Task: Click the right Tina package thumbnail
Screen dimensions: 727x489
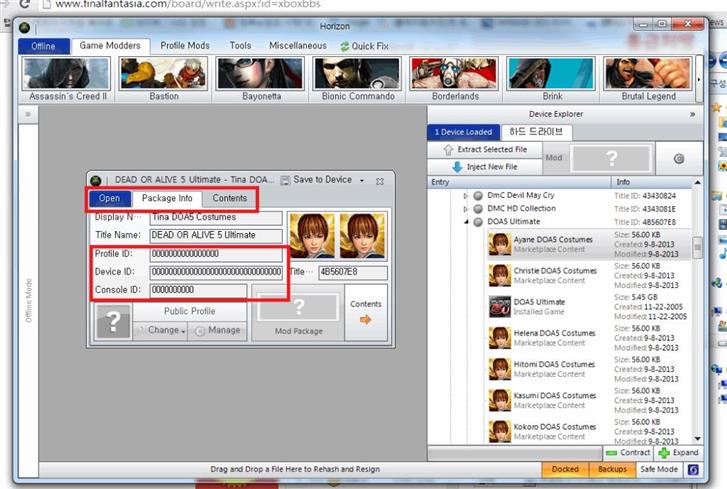Action: point(362,235)
